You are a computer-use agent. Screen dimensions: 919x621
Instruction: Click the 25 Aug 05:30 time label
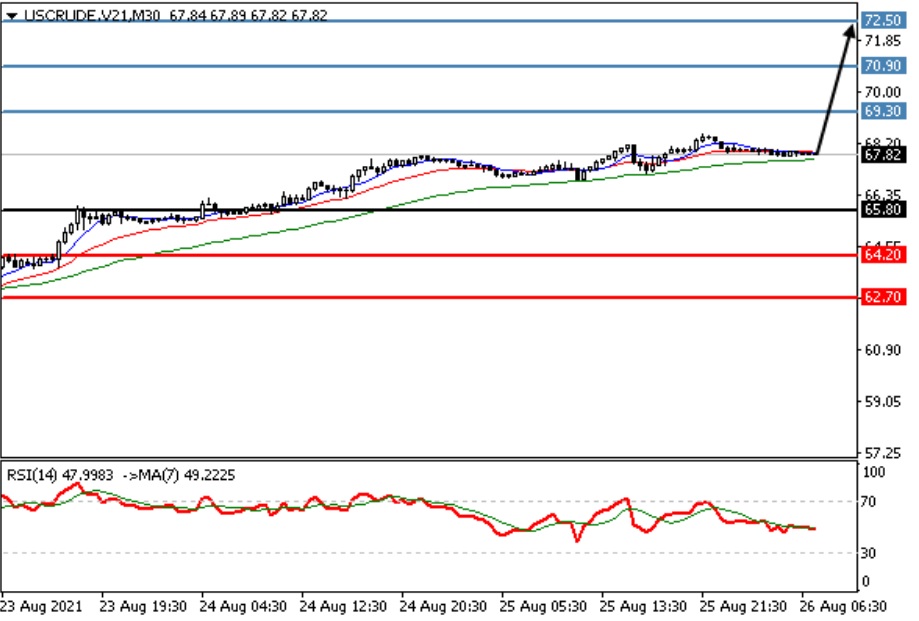[543, 606]
